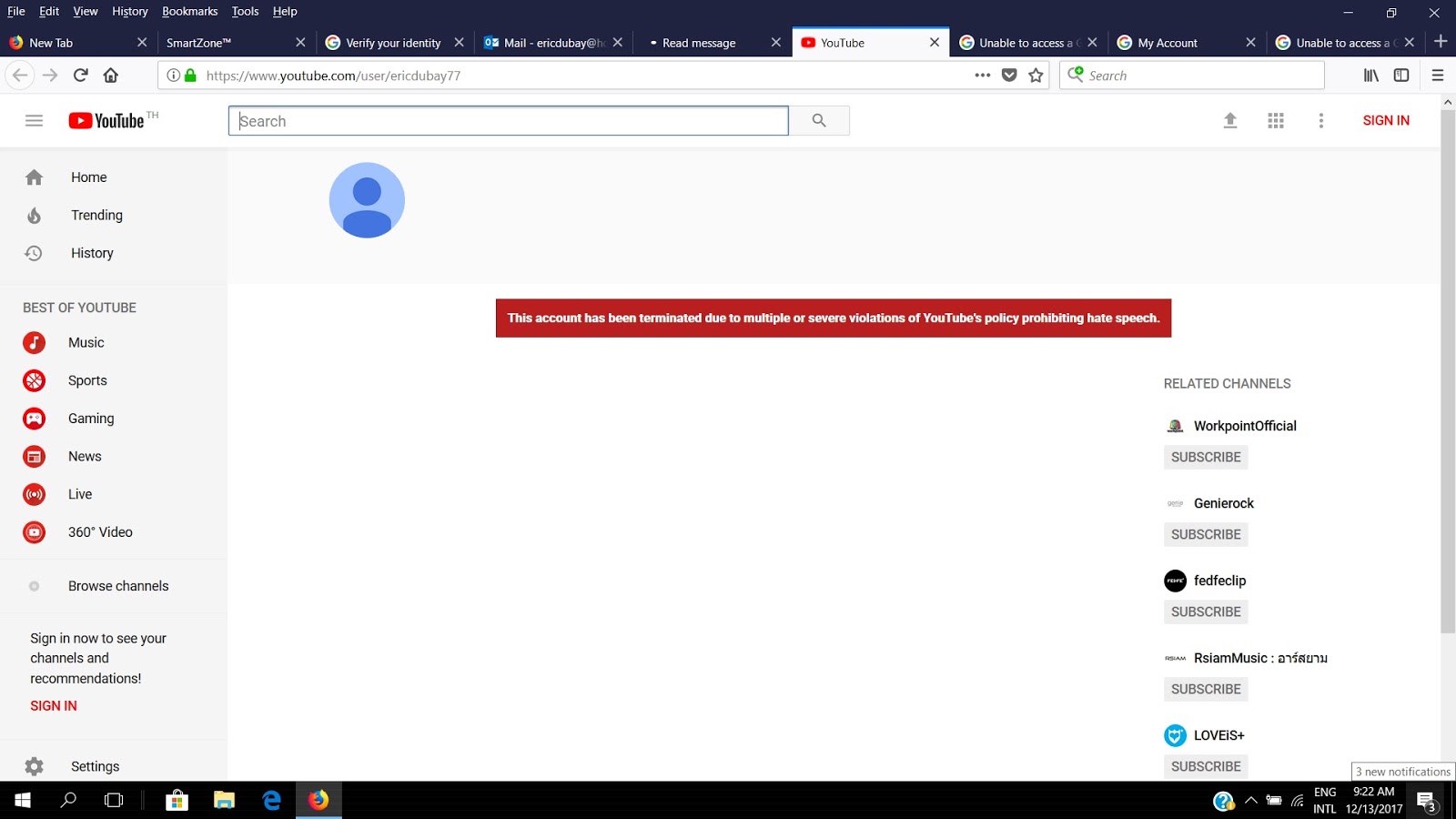Subscribe to Genierock
Viewport: 1456px width, 819px height.
coord(1206,534)
